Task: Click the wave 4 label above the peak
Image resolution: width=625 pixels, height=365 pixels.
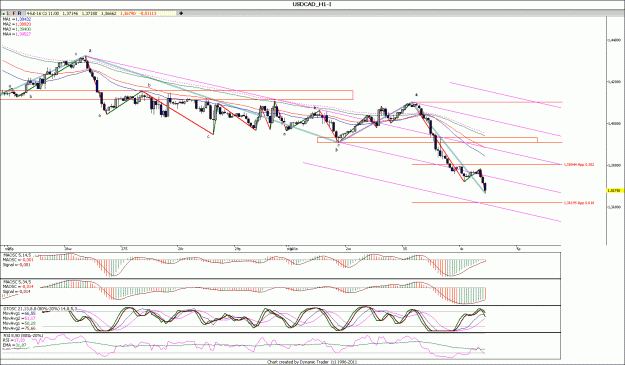Action: point(416,95)
